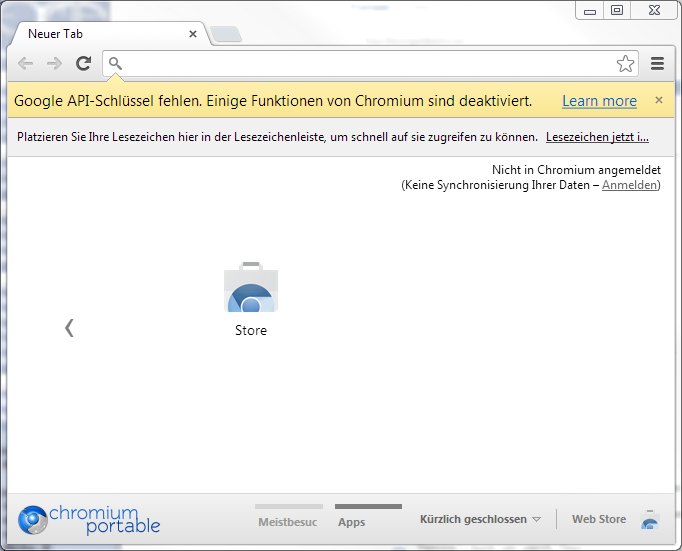Screen dimensions: 682x551
Task: Click the chromium portable logo
Action: [x=89, y=520]
